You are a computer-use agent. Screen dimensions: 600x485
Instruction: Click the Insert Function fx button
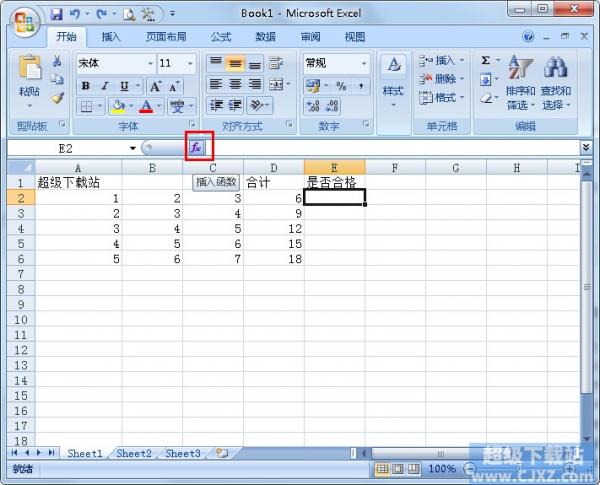click(196, 147)
